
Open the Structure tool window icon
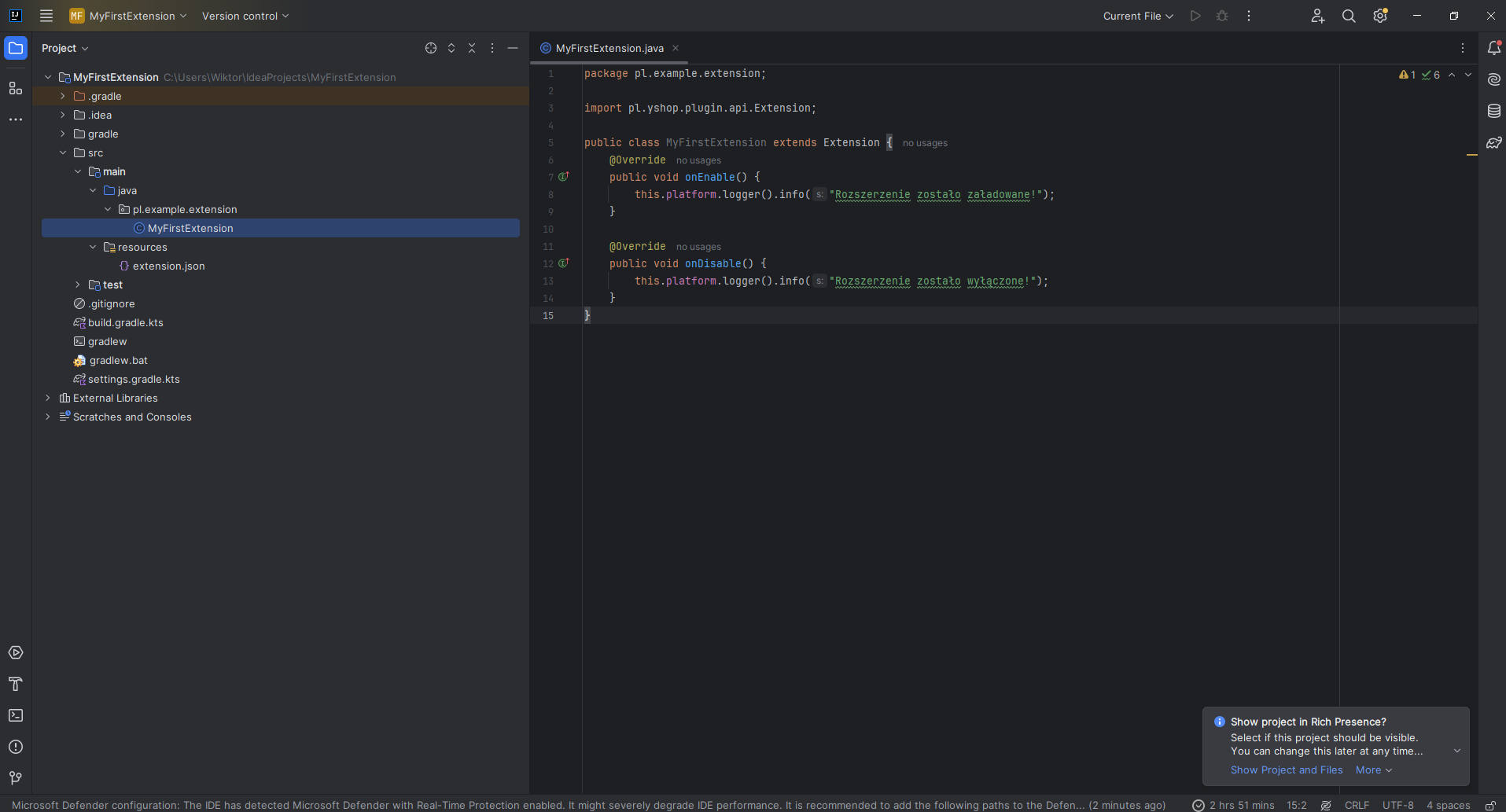click(16, 88)
